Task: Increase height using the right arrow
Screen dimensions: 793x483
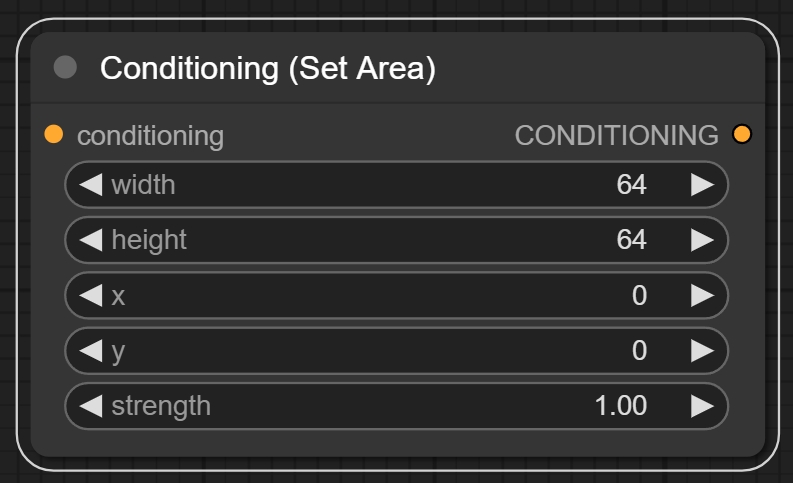Action: pos(702,240)
